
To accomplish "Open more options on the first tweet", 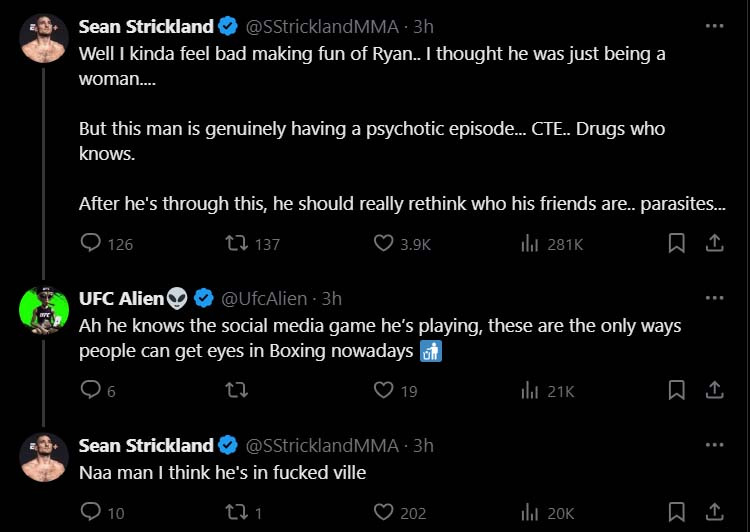I will (x=714, y=26).
